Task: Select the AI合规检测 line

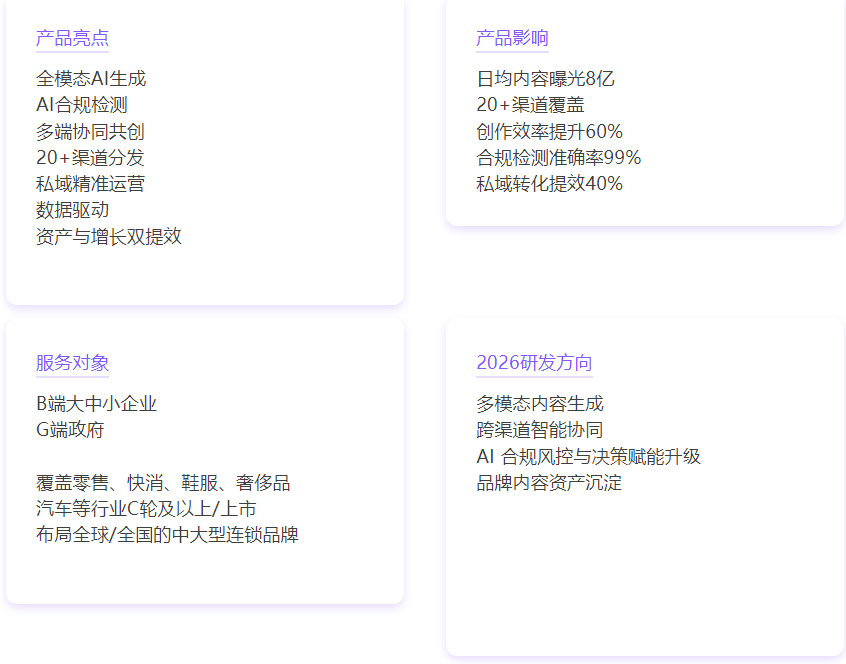Action: [82, 105]
